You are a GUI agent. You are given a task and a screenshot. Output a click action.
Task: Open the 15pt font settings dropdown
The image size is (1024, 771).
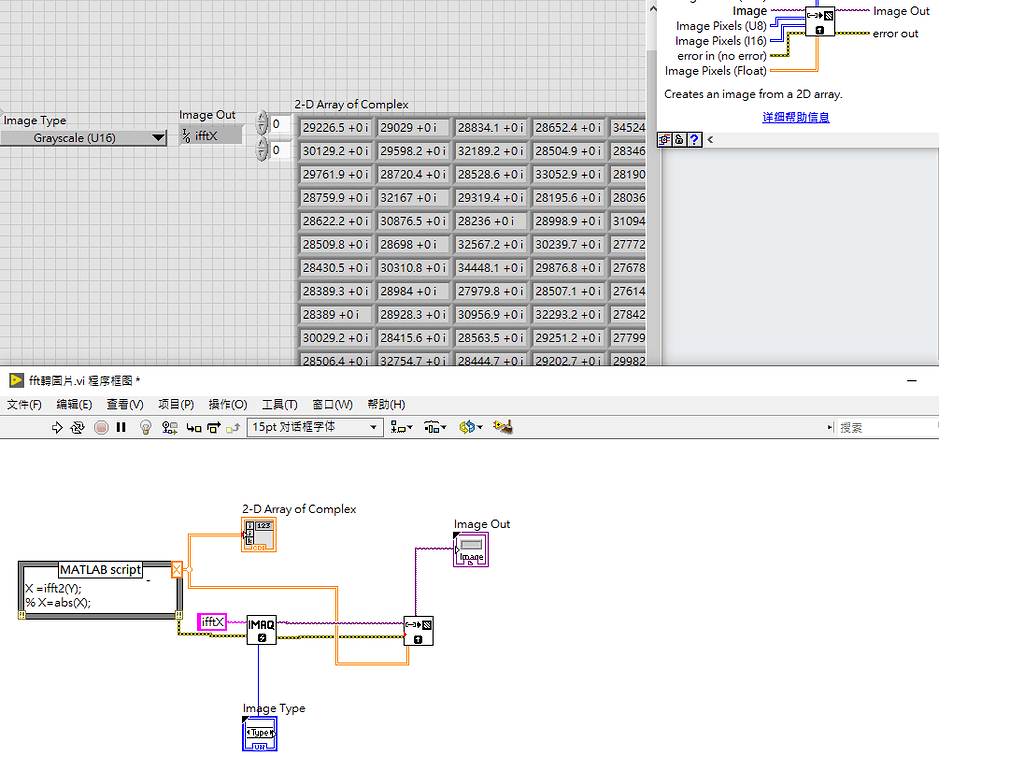[x=315, y=428]
